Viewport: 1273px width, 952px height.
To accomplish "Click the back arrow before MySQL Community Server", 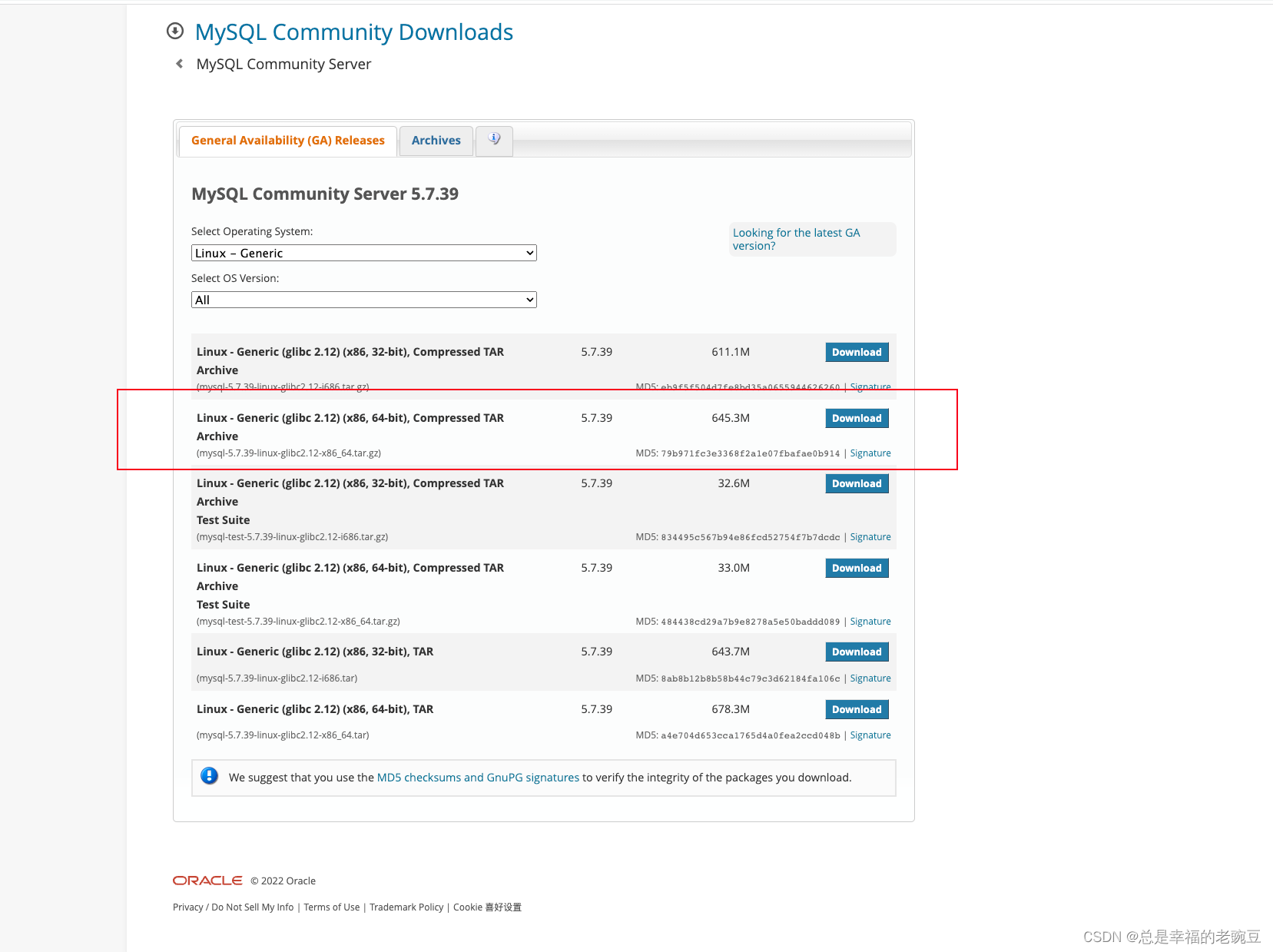I will (179, 64).
